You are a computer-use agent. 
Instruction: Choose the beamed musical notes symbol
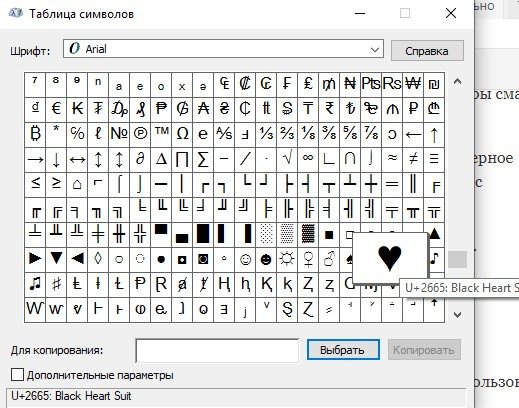coord(35,285)
